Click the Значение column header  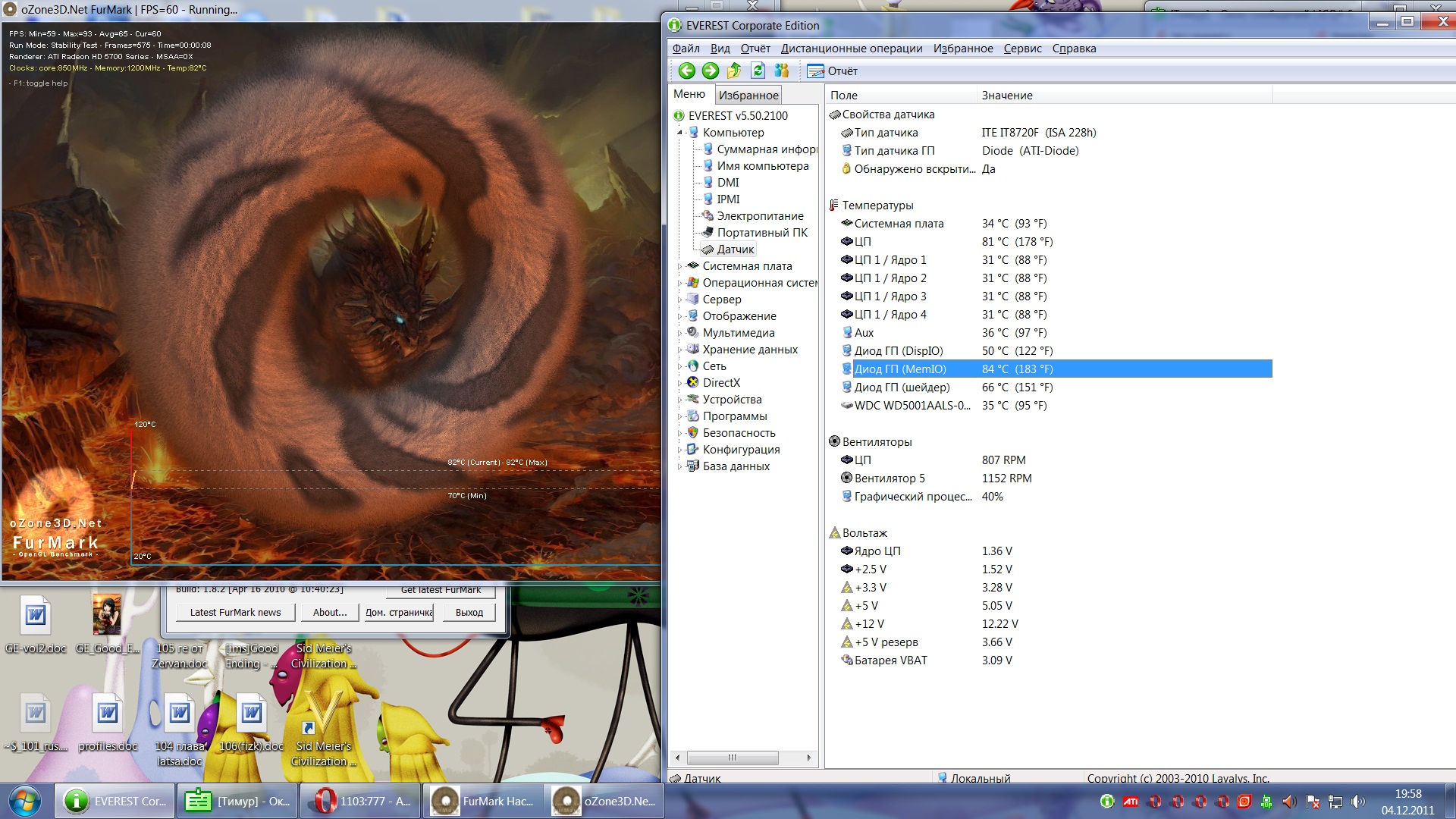[x=1124, y=96]
